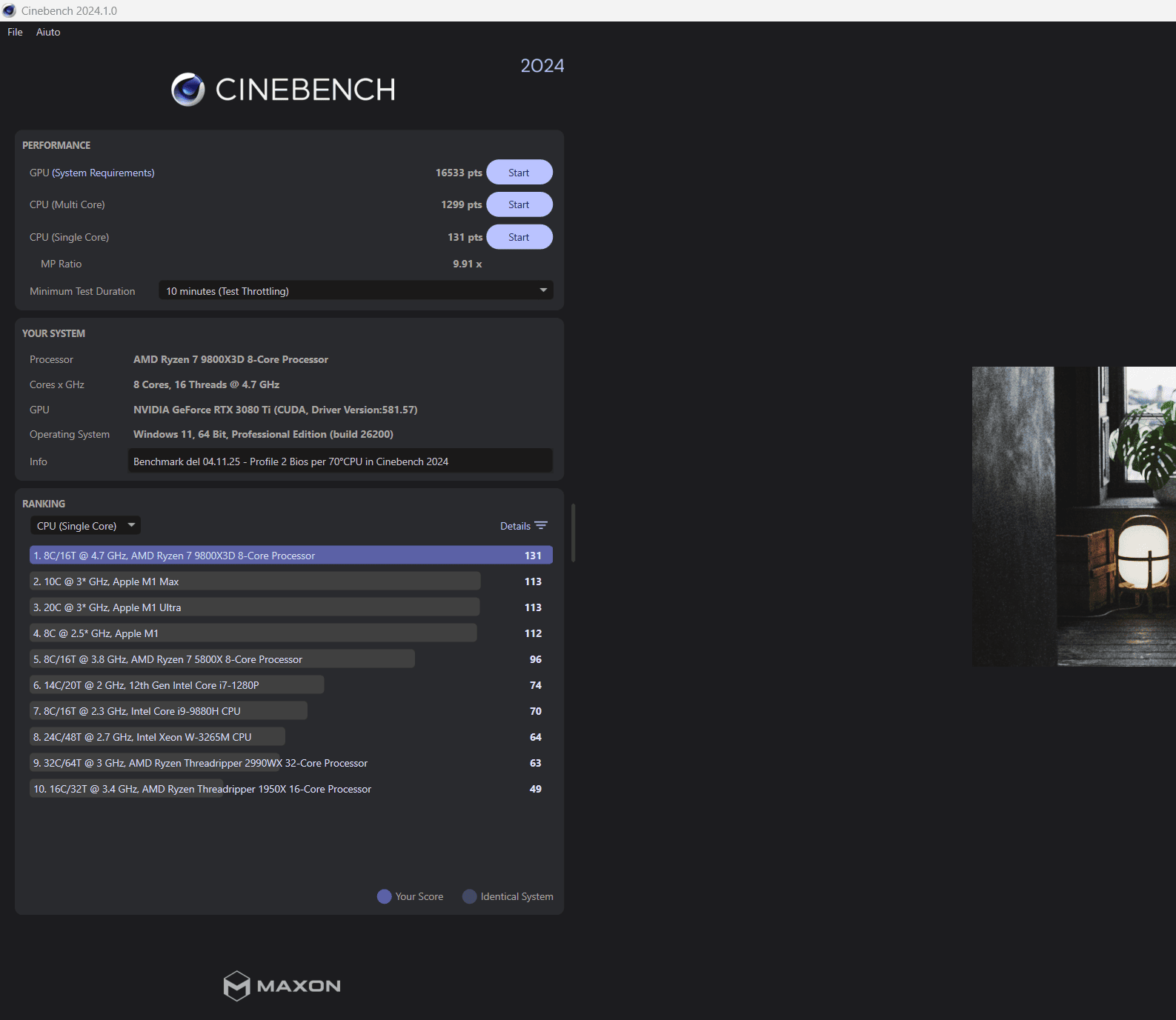Screen dimensions: 1176x1020
Task: Select the Apple M1 Max ranking row
Action: [x=291, y=581]
